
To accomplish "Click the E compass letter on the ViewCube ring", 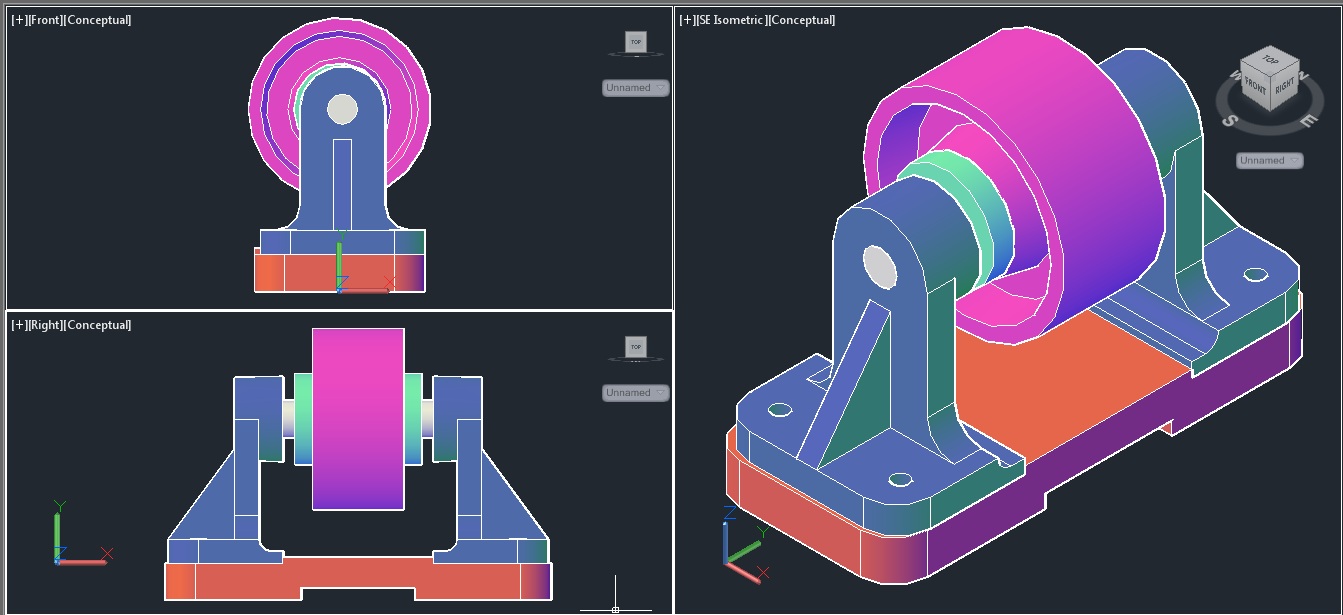I will 1307,121.
